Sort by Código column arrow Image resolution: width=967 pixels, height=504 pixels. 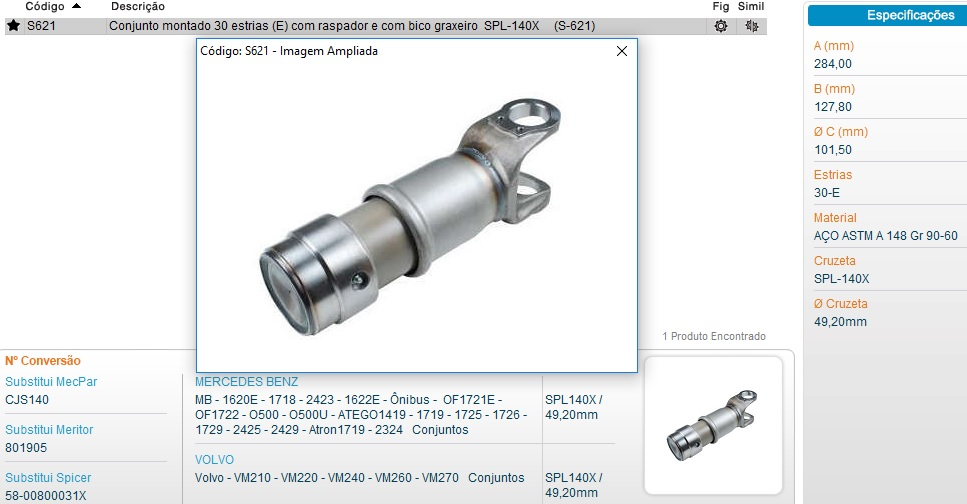click(77, 6)
